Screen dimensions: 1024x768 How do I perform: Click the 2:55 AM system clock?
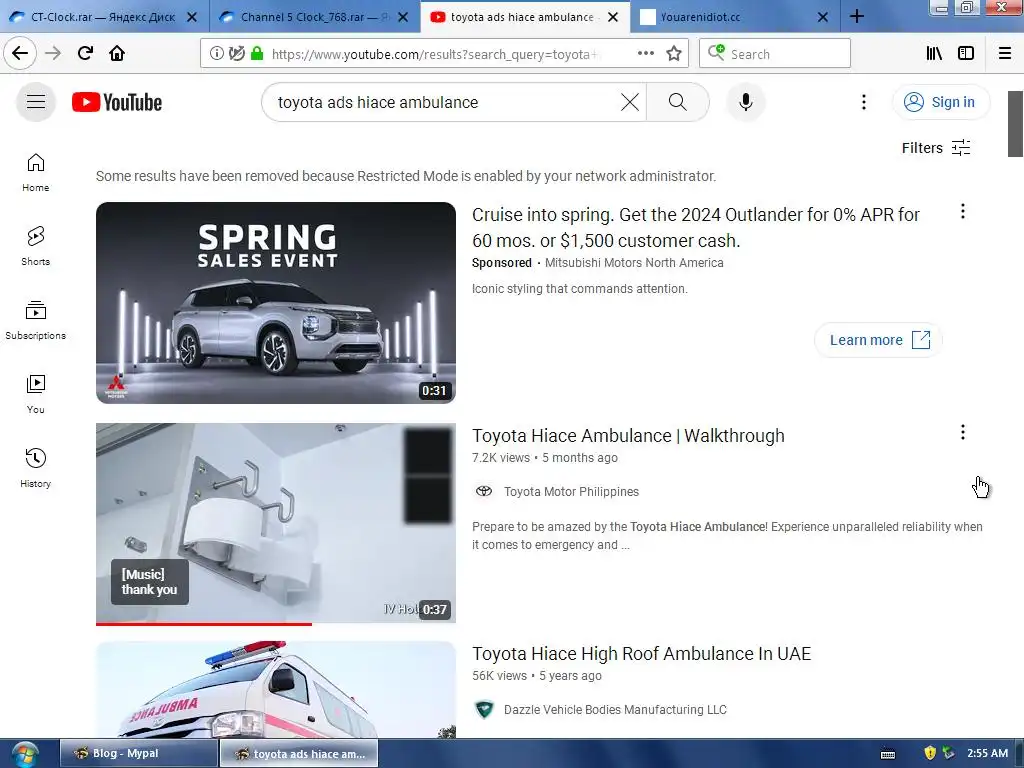point(987,753)
